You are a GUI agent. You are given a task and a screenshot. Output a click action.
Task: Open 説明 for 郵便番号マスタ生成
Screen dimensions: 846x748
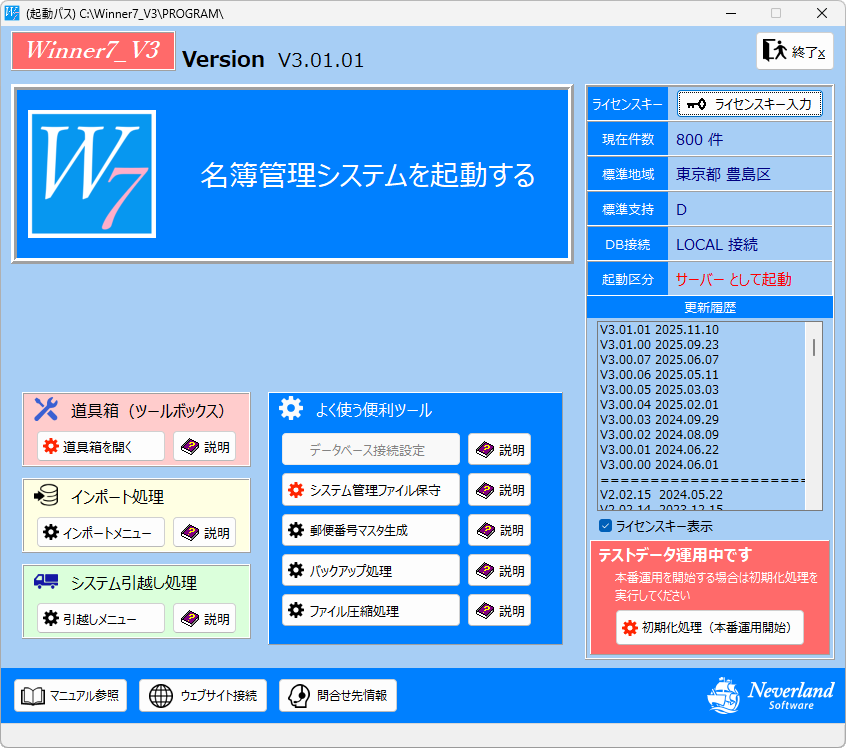point(500,530)
